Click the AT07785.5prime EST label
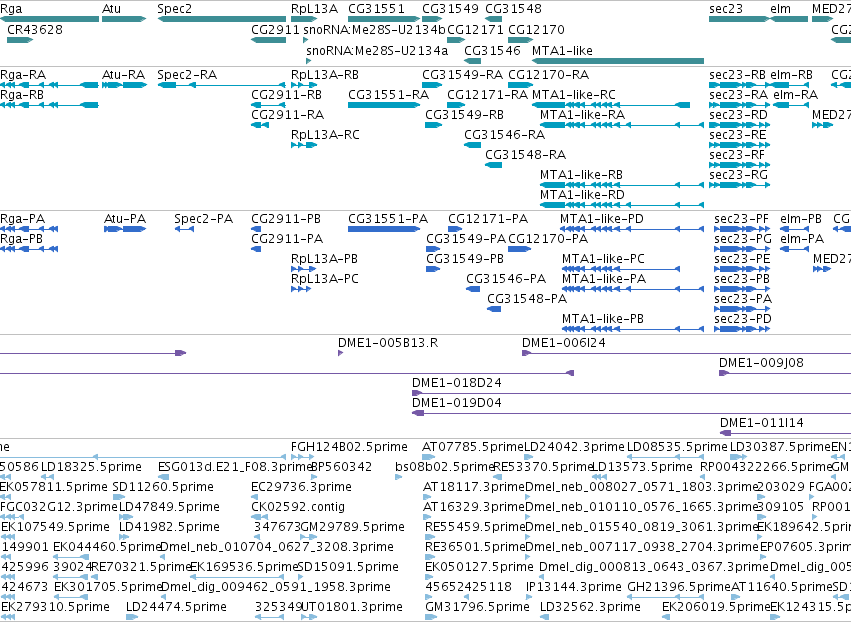The height and width of the screenshot is (622, 851). (473, 447)
